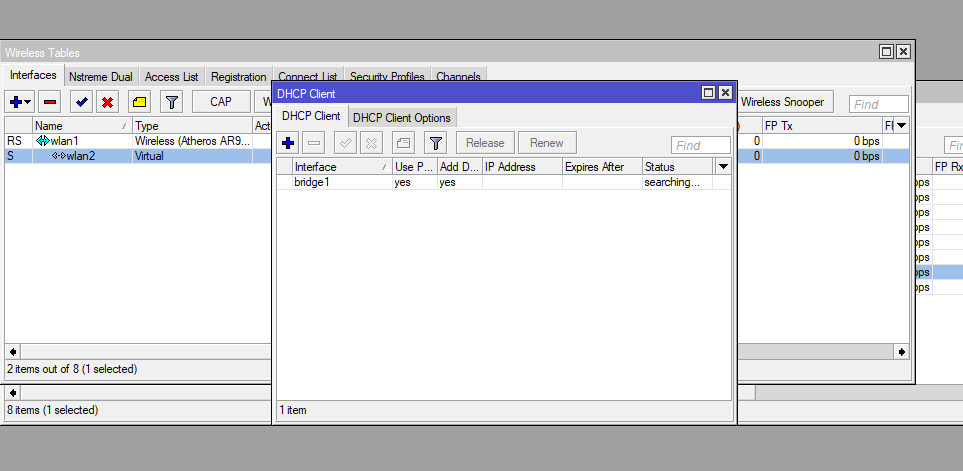This screenshot has height=471, width=963.
Task: Sort by Expires After column header
Action: tap(602, 167)
